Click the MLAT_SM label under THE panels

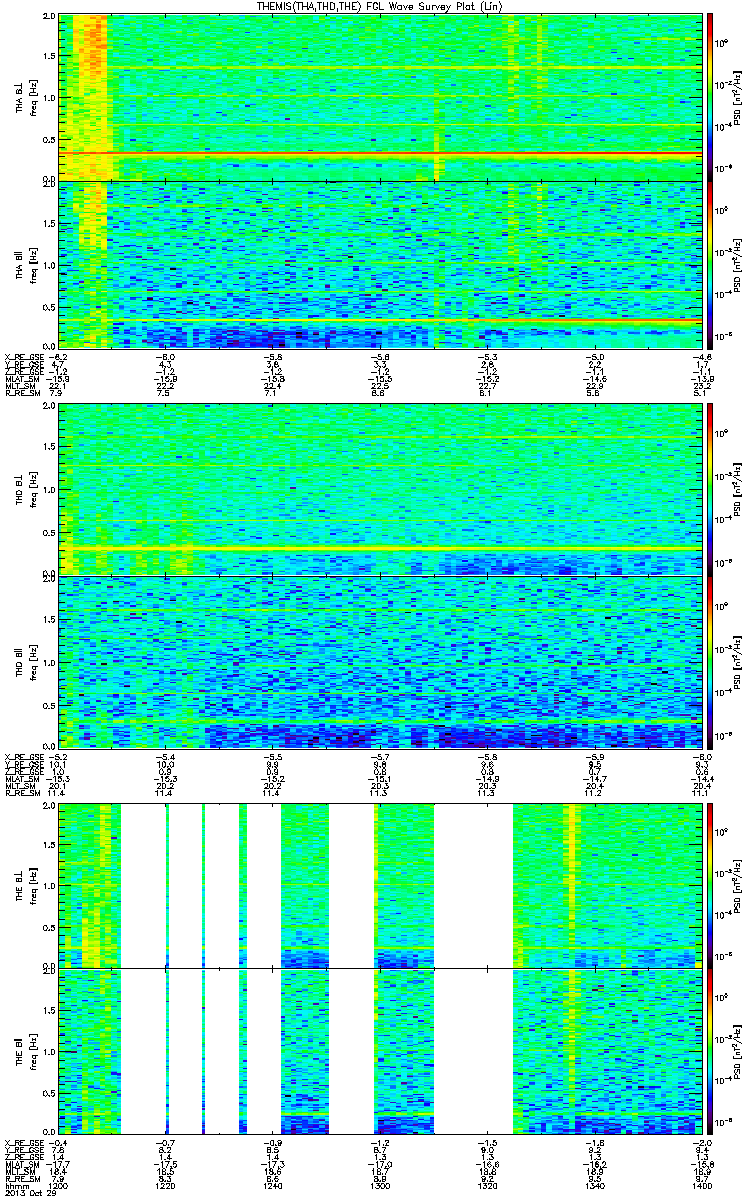tap(21, 1163)
